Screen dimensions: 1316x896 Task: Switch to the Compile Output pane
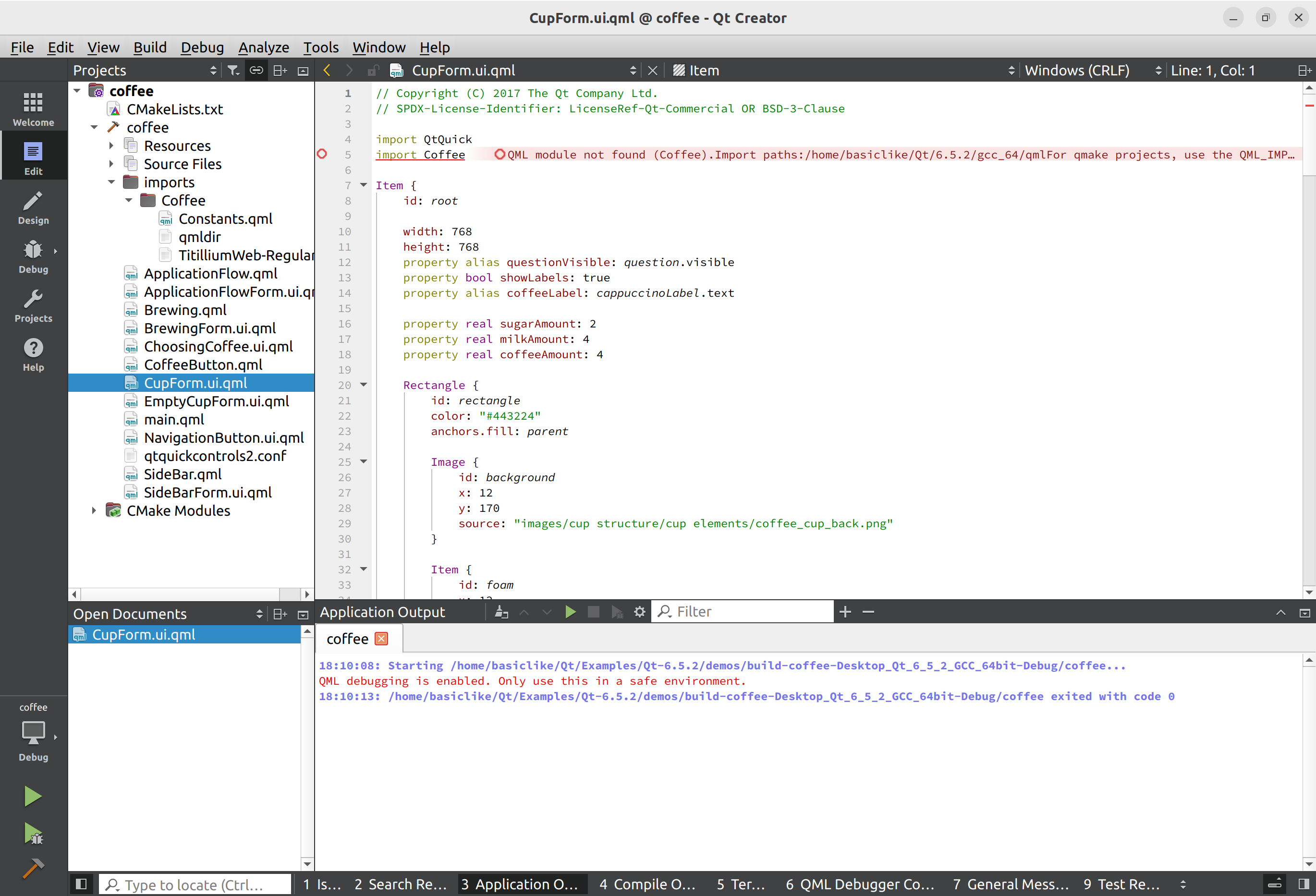(x=646, y=884)
